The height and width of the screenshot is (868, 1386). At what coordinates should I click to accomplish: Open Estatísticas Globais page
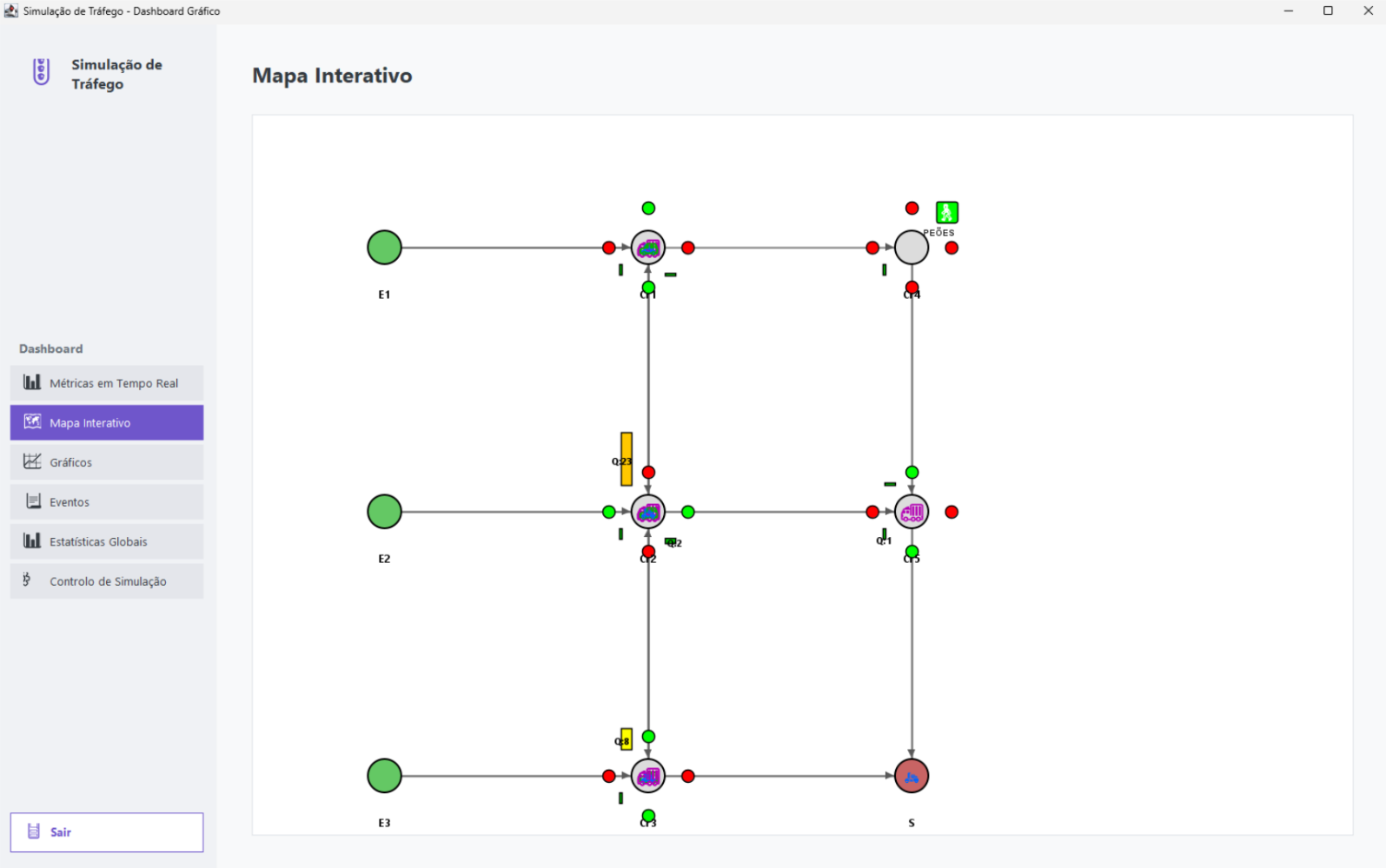tap(107, 541)
